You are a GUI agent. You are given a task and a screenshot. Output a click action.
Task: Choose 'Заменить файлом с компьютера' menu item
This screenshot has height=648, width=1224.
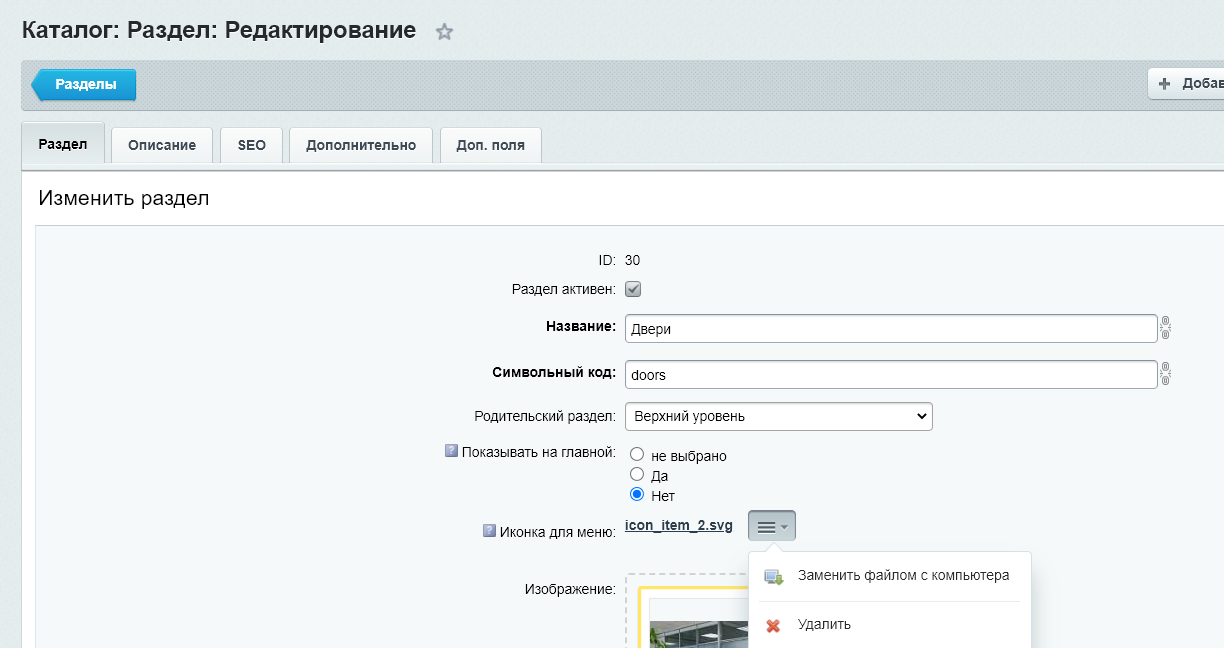click(903, 576)
